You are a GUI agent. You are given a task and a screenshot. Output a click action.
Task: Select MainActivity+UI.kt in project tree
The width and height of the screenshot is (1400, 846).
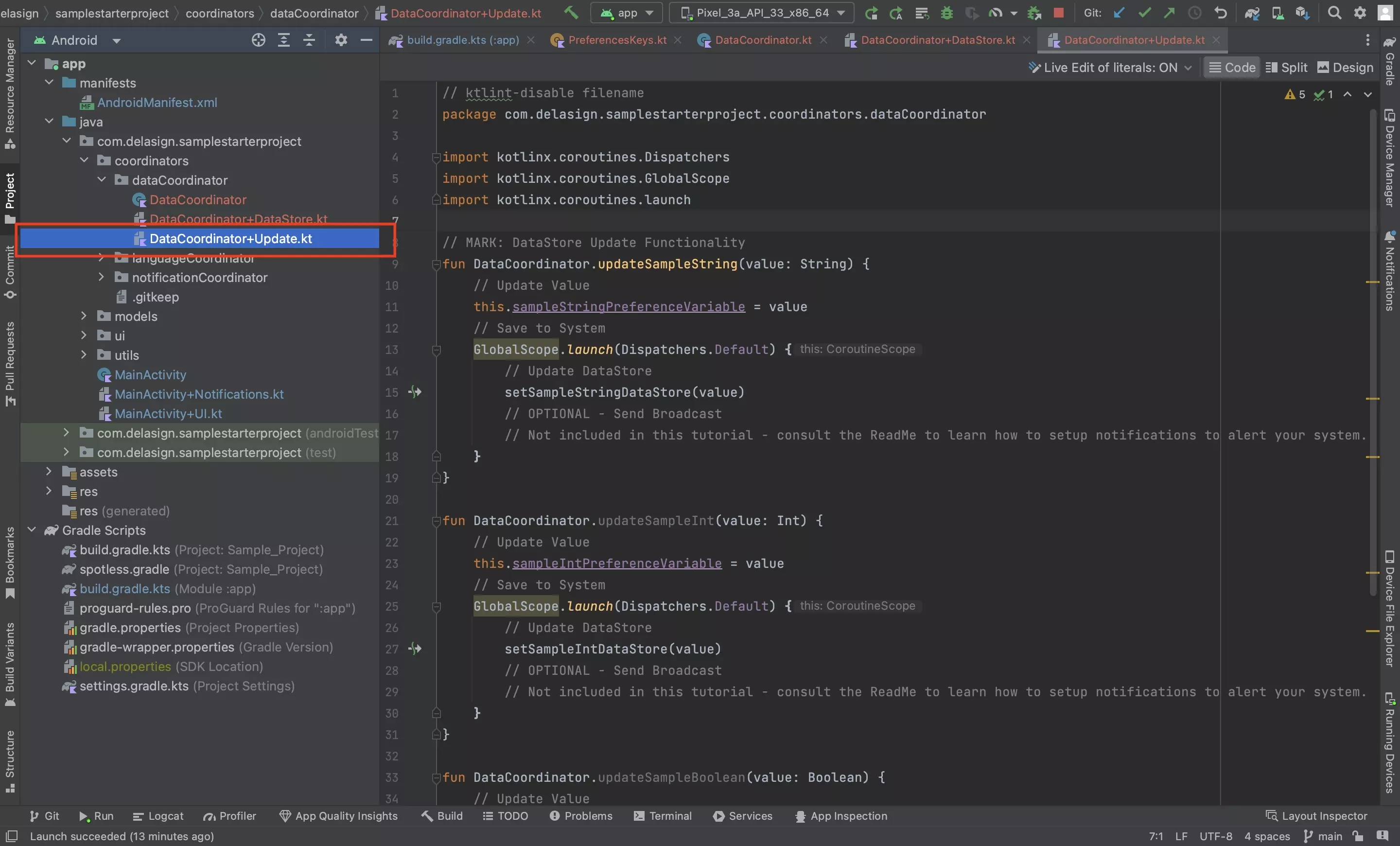pos(168,413)
